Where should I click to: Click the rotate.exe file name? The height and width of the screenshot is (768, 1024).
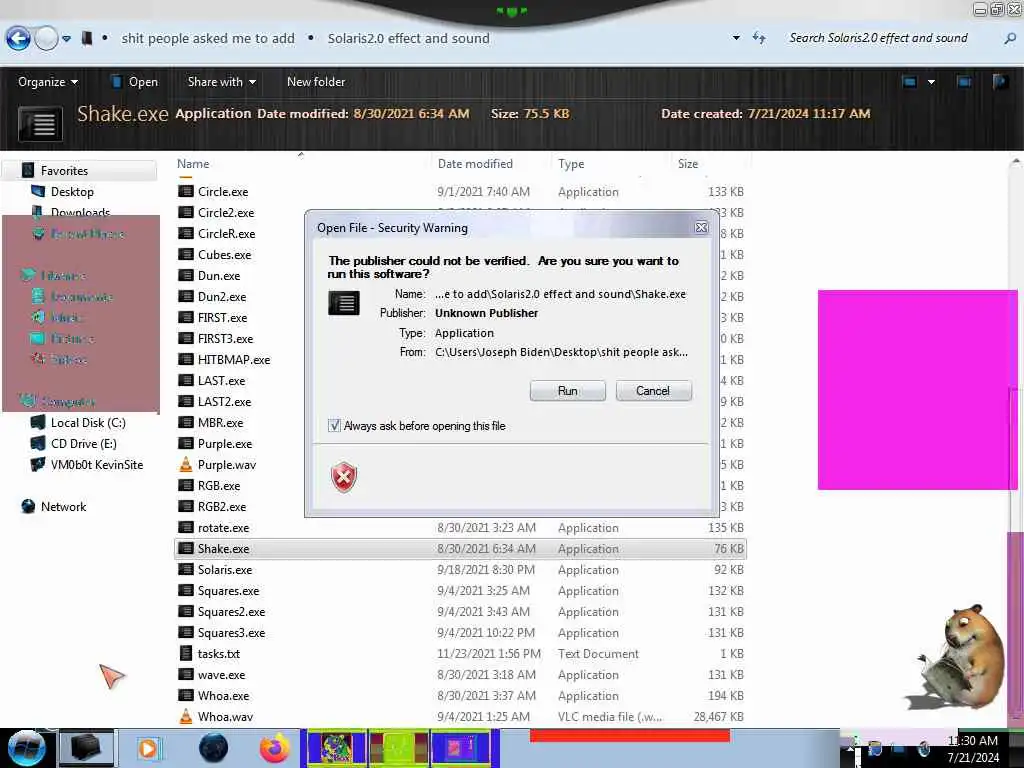point(223,528)
